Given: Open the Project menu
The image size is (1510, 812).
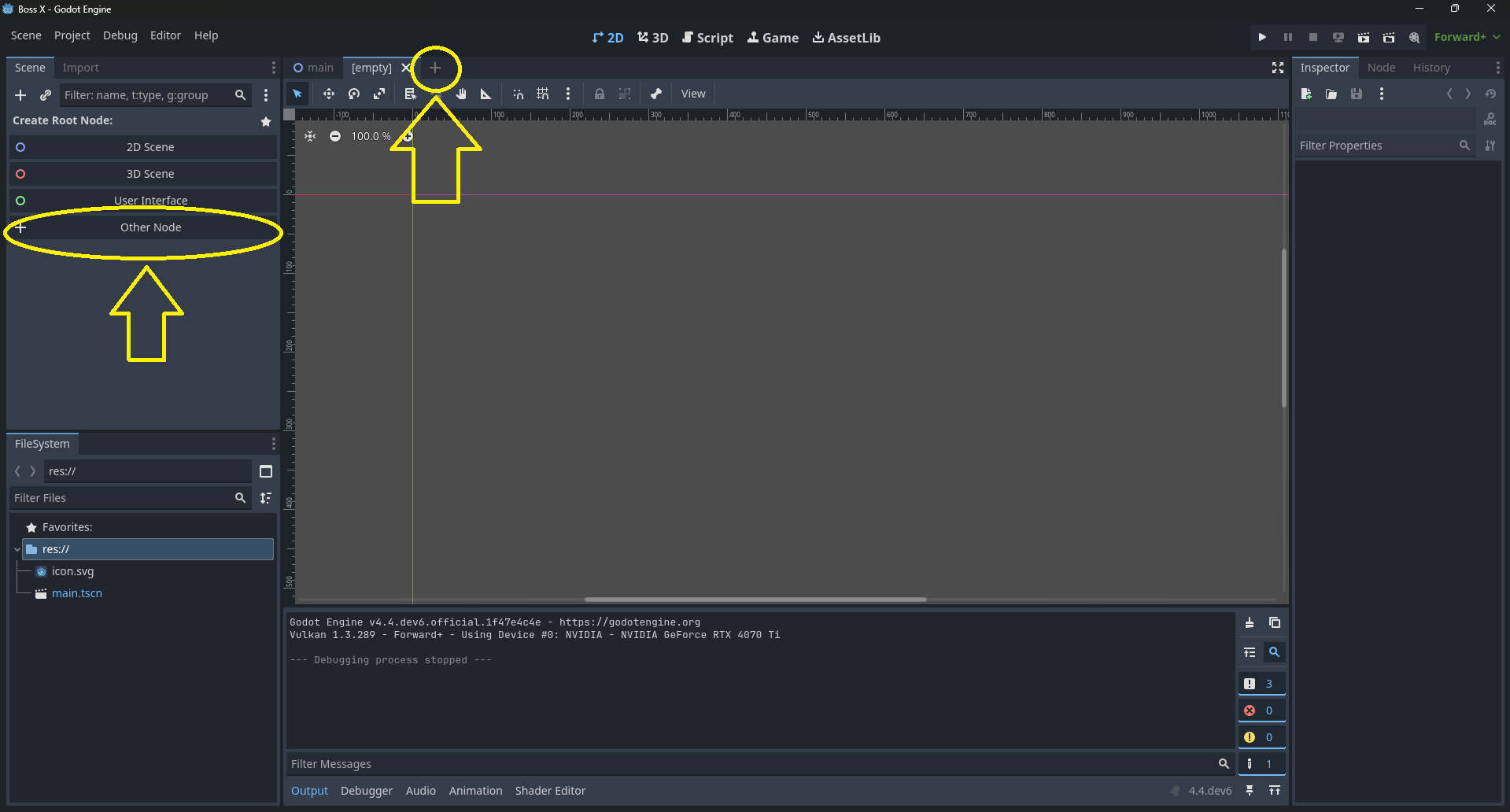Looking at the screenshot, I should point(72,35).
